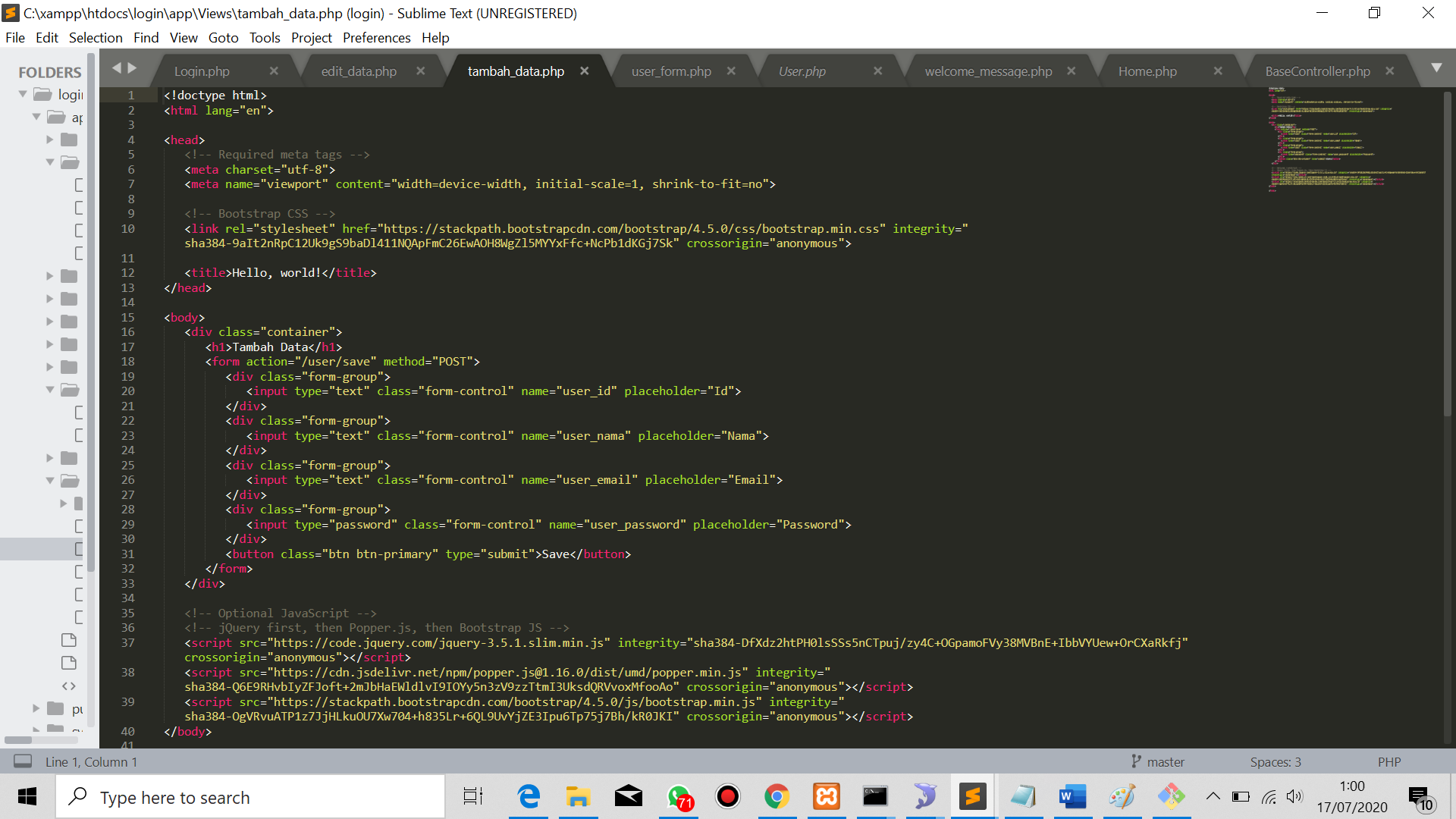This screenshot has height=819, width=1456.
Task: Switch to the welcome_message.php tab
Action: click(988, 71)
